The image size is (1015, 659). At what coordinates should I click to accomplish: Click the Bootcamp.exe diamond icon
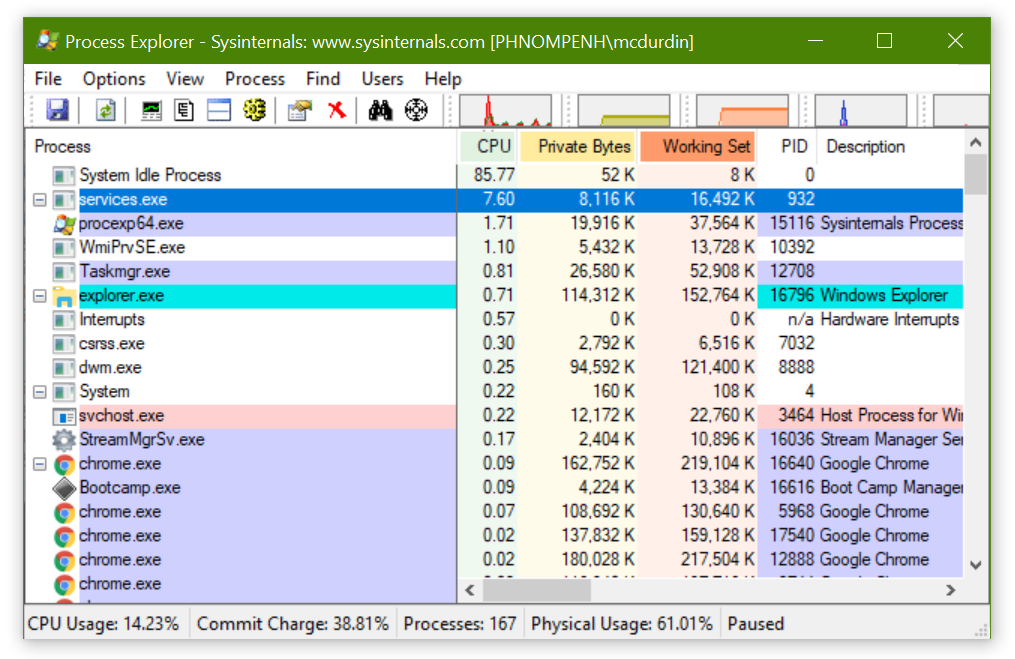click(64, 488)
